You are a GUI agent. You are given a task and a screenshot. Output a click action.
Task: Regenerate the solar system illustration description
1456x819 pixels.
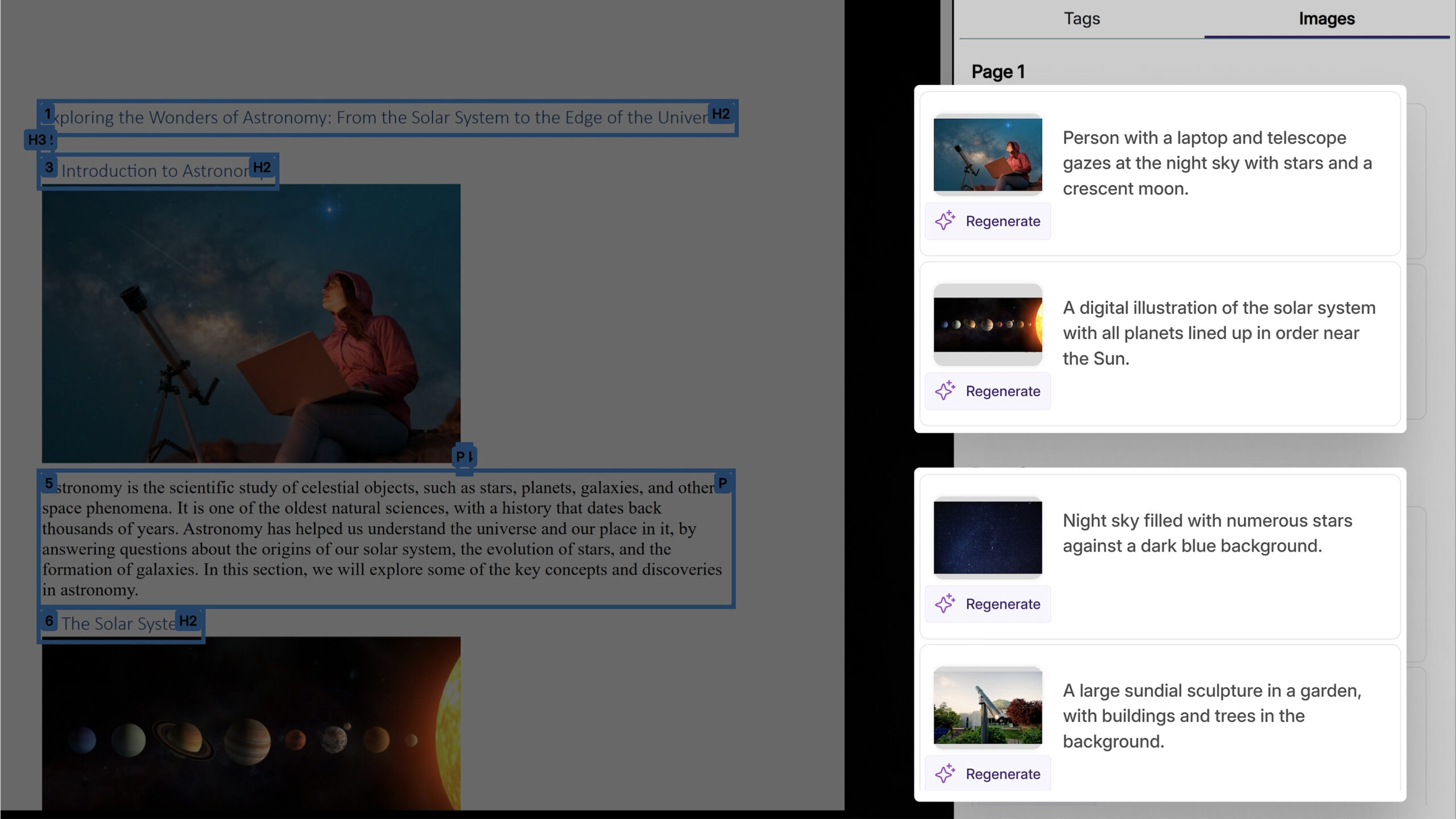coord(988,391)
